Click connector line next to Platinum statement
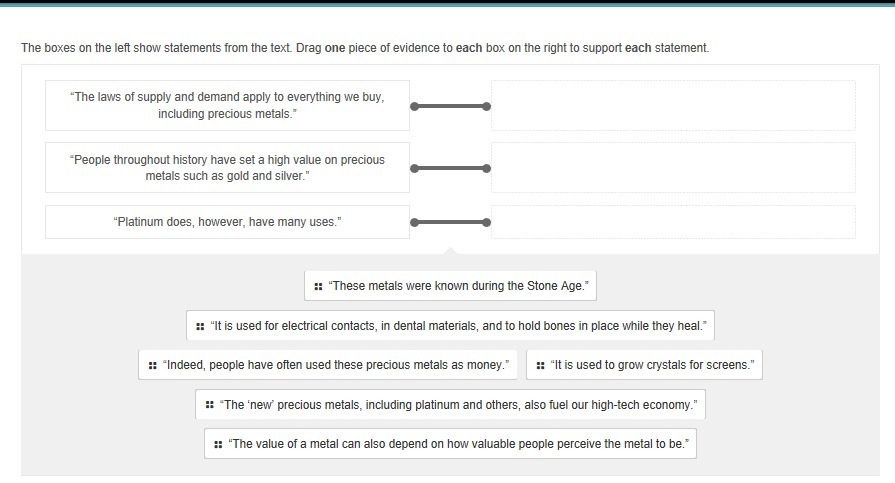Screen dimensions: 895x483 click(x=450, y=222)
